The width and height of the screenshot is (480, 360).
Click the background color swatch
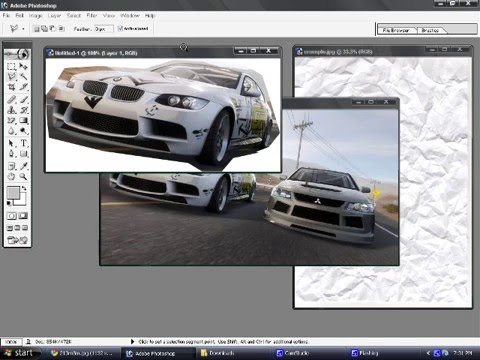click(22, 201)
